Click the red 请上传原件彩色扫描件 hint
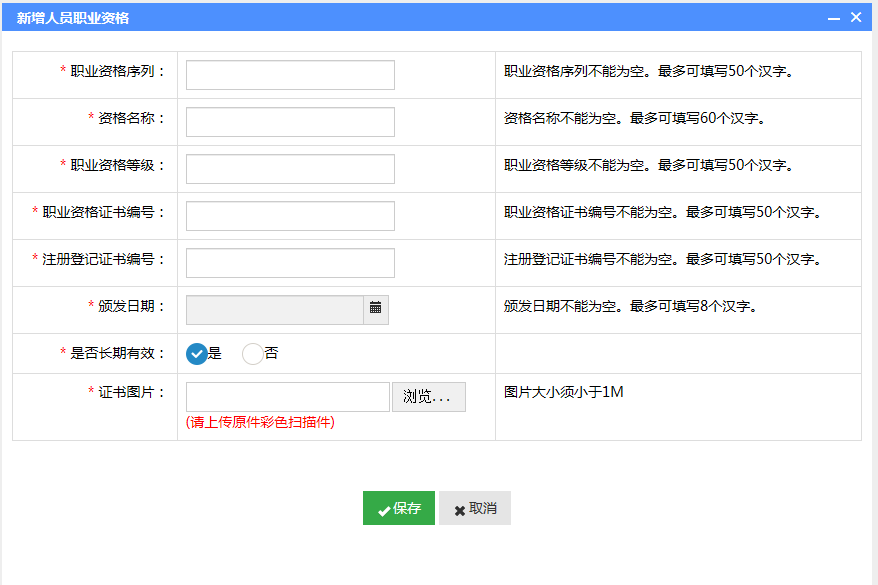 click(260, 422)
